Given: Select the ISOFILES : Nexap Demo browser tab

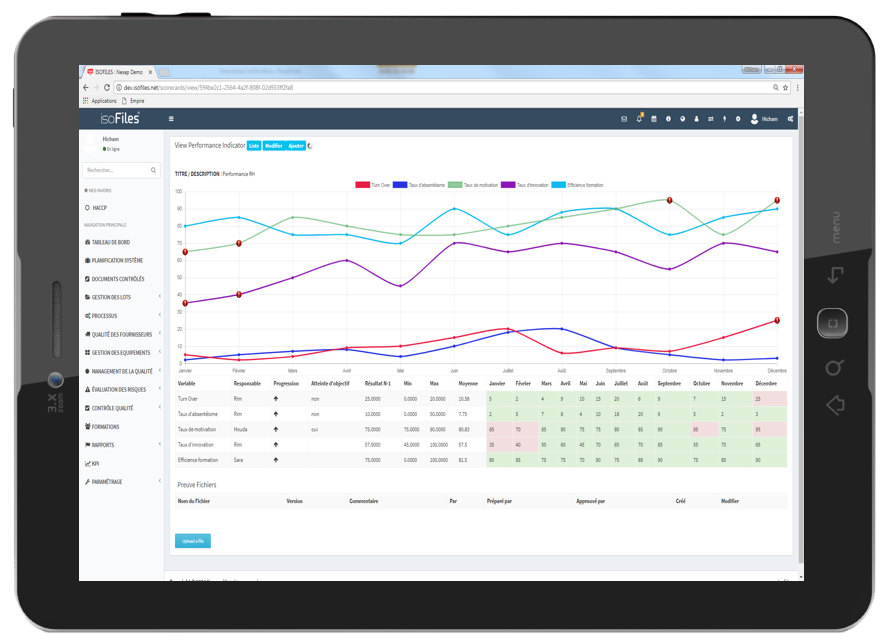Looking at the screenshot, I should (x=119, y=72).
